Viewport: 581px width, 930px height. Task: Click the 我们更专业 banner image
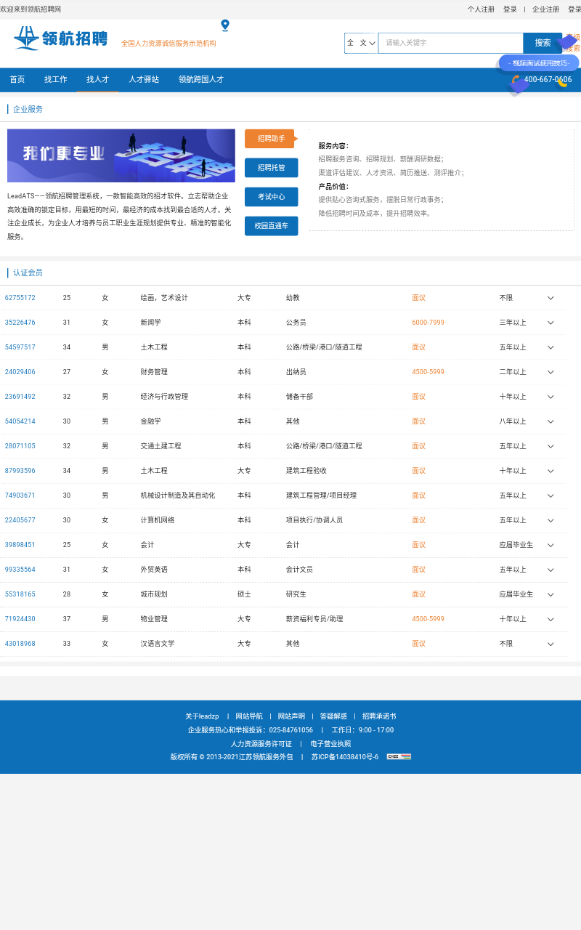pos(121,155)
